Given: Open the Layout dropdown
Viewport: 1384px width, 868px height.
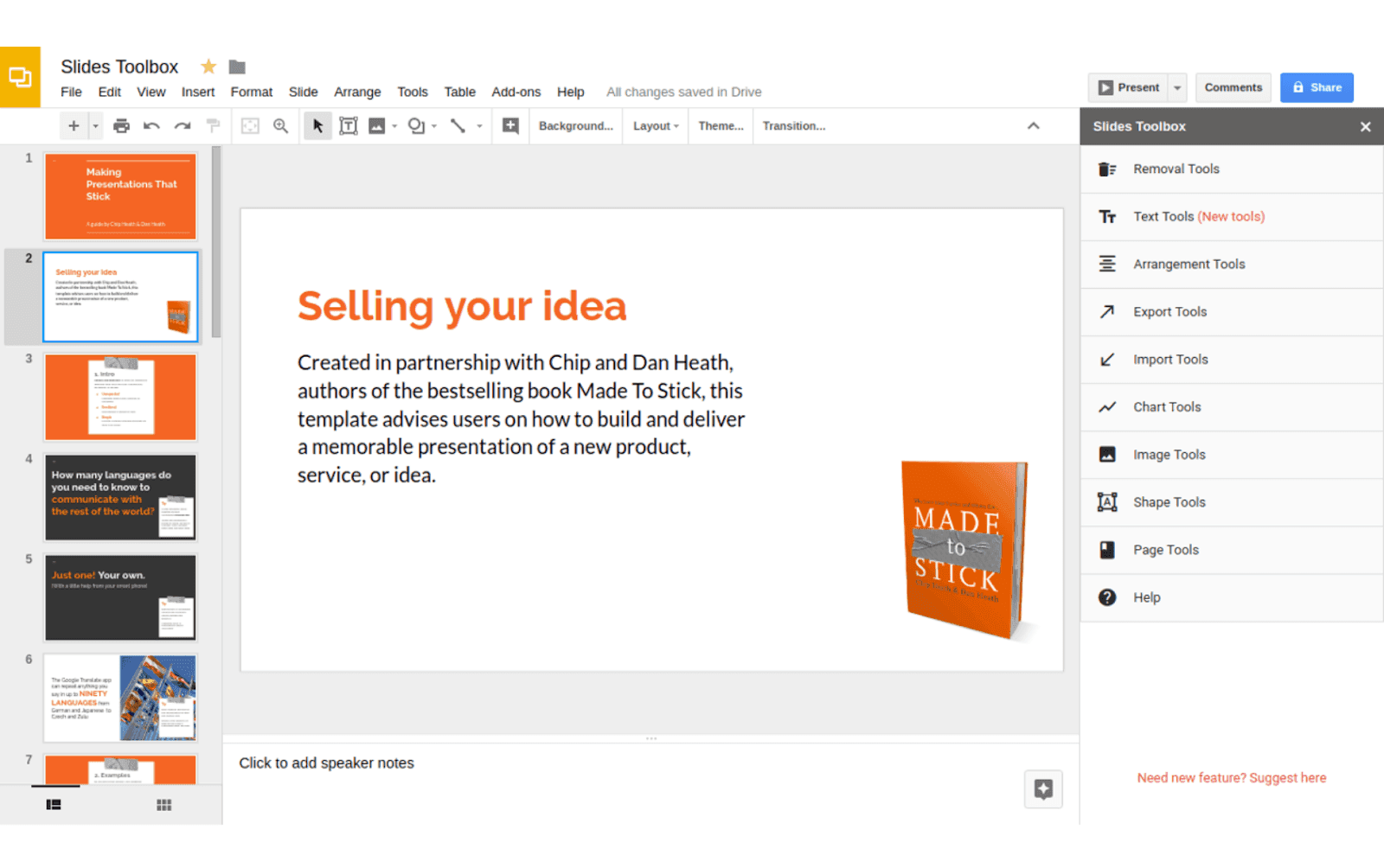Looking at the screenshot, I should pyautogui.click(x=654, y=125).
